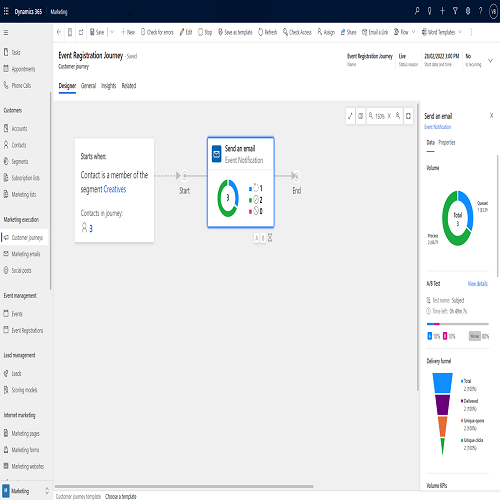Open Marketing pages in the sidebar
500x500 pixels.
[24, 433]
